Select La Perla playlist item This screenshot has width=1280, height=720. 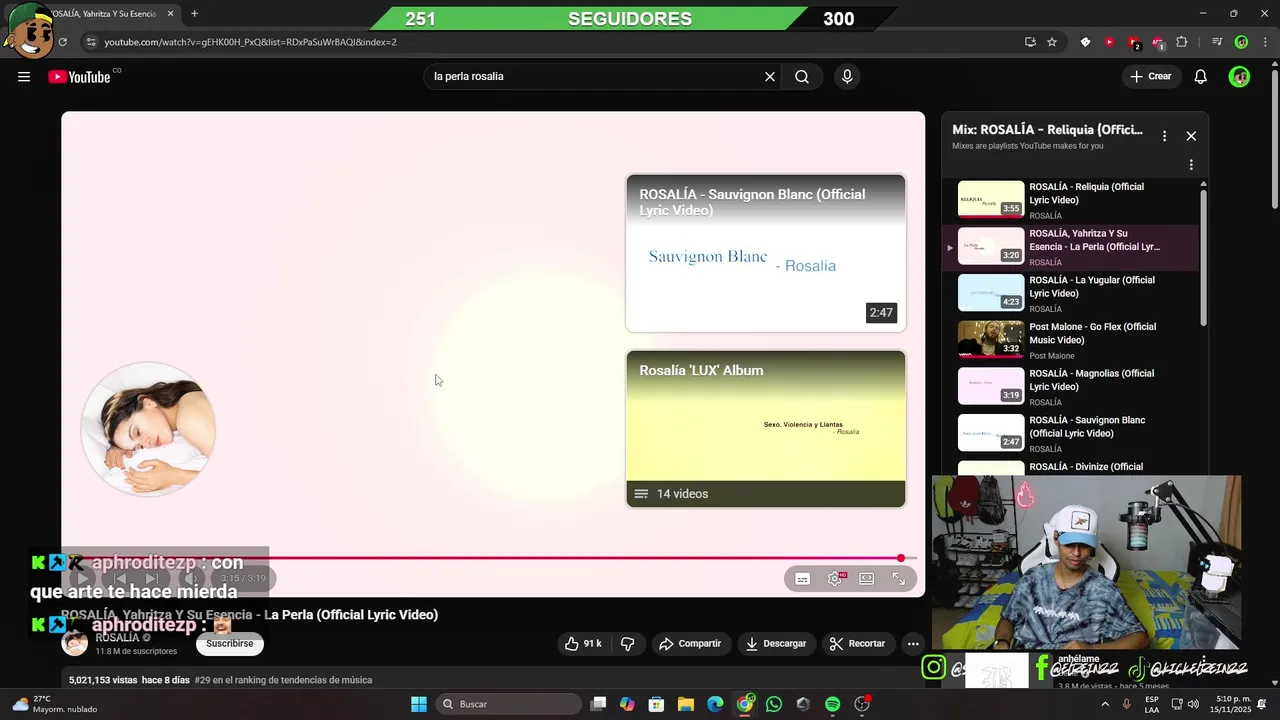[1070, 247]
